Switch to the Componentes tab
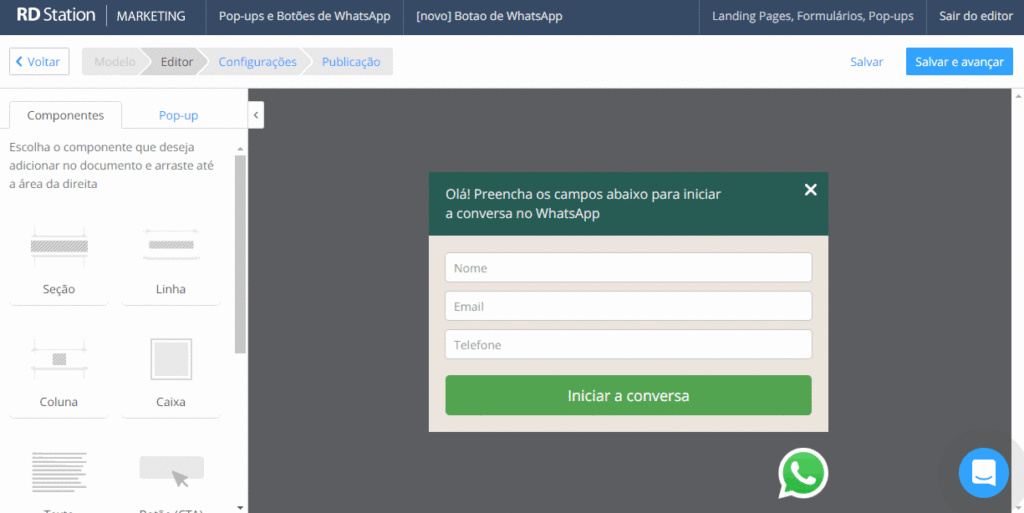The width and height of the screenshot is (1024, 513). 65,115
